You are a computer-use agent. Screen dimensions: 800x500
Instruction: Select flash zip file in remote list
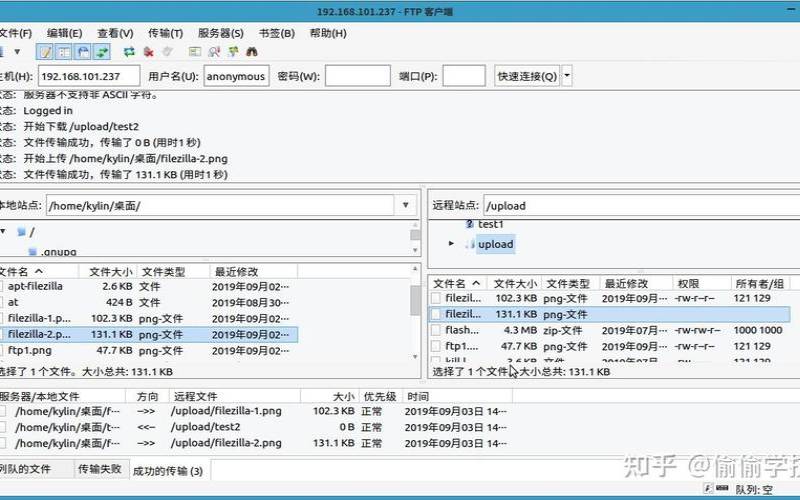(463, 330)
